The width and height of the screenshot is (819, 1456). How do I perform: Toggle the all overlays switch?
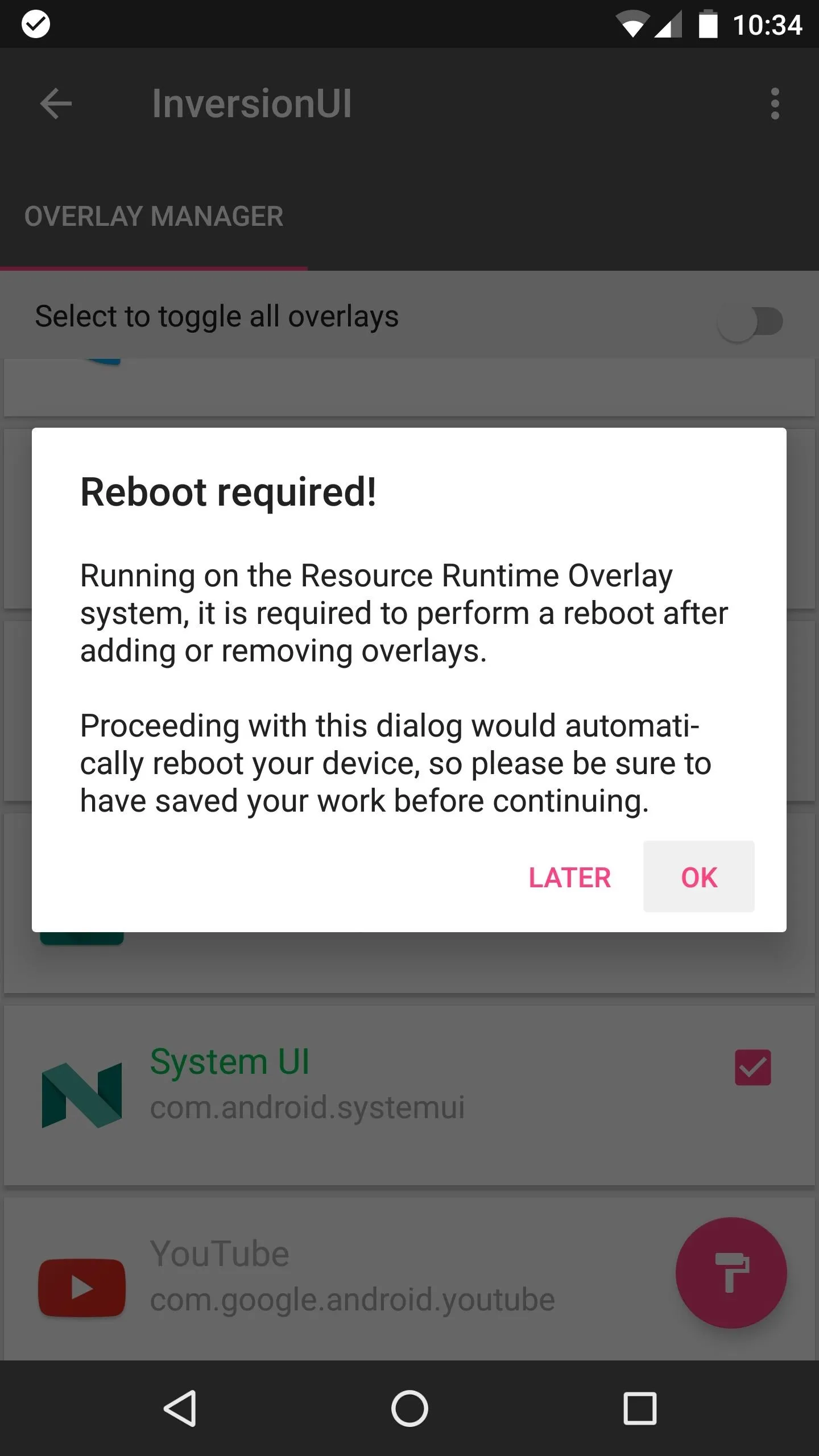750,322
